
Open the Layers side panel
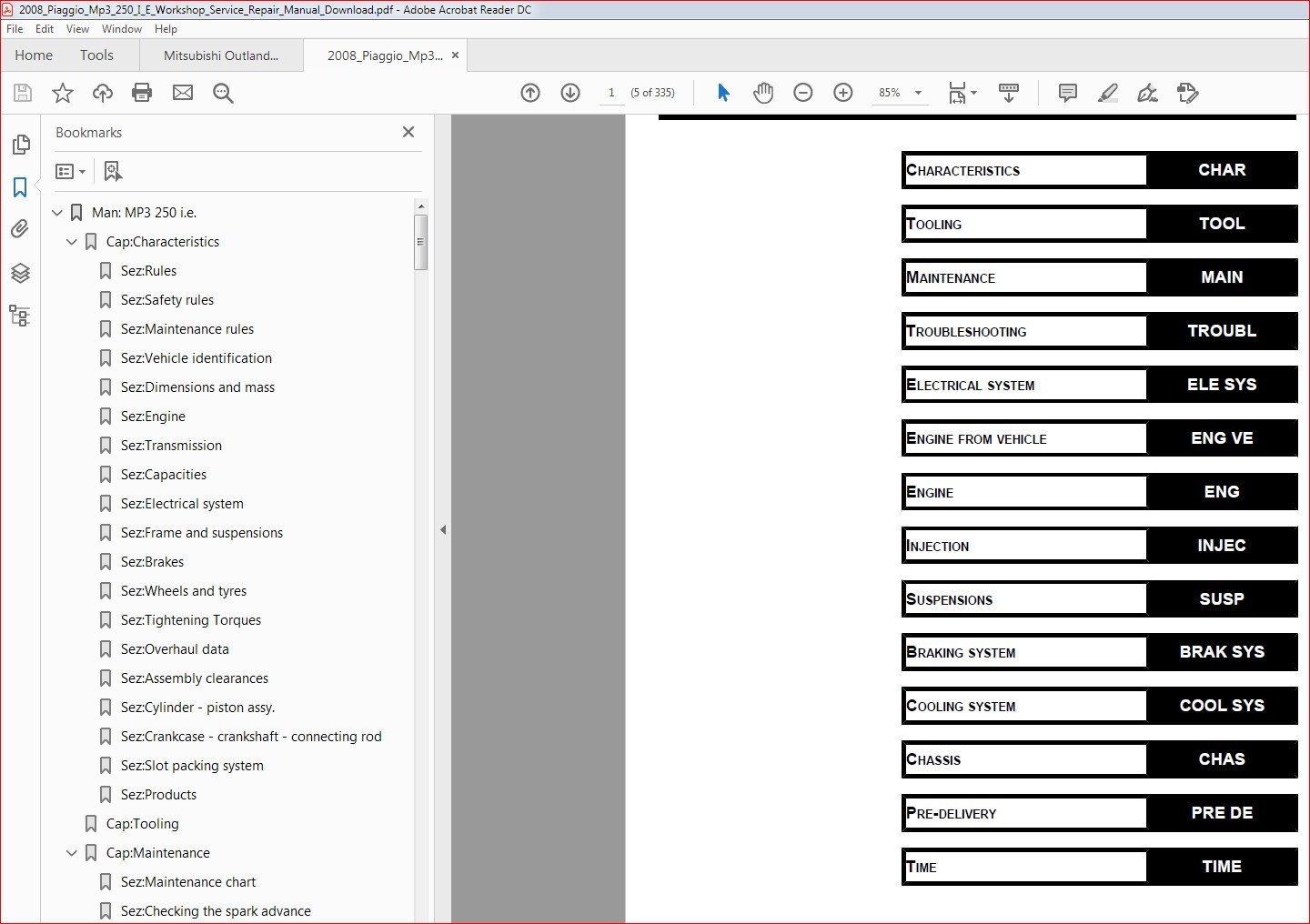(20, 273)
